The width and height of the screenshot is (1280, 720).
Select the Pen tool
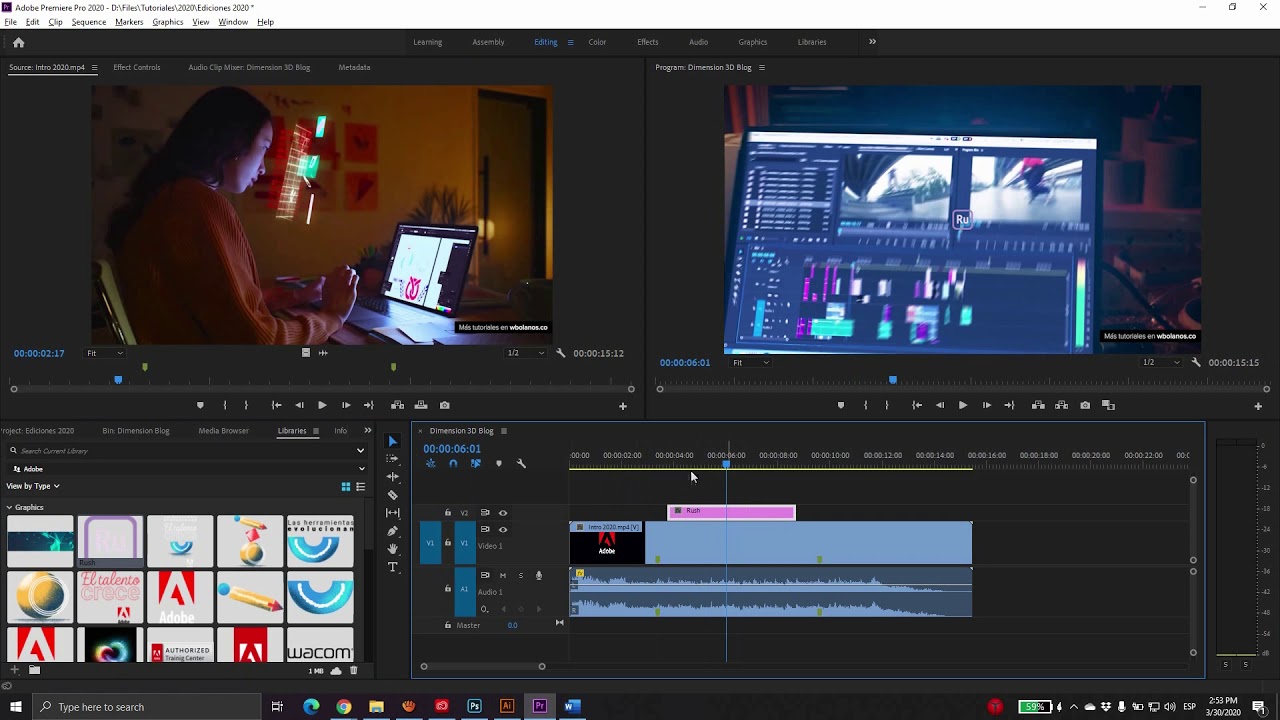[392, 531]
